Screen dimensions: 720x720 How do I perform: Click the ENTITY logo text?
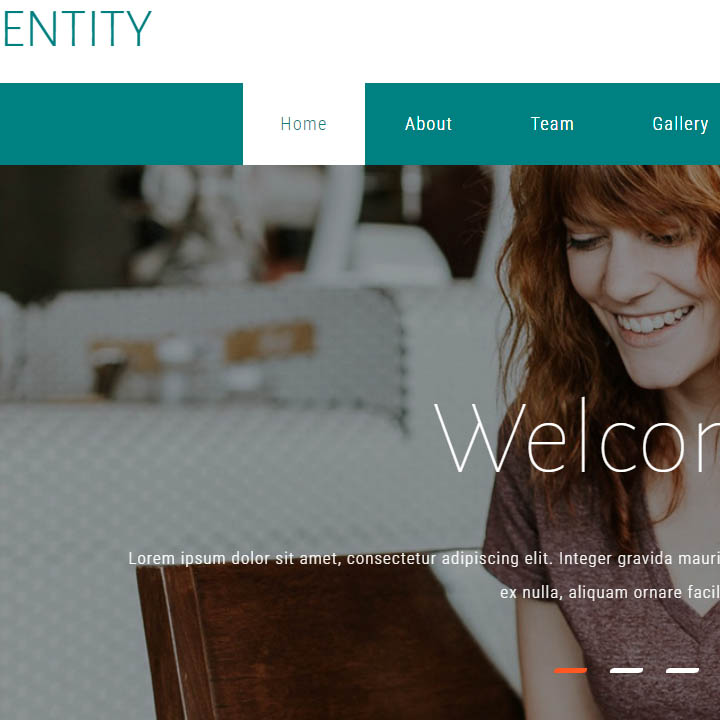click(x=77, y=29)
